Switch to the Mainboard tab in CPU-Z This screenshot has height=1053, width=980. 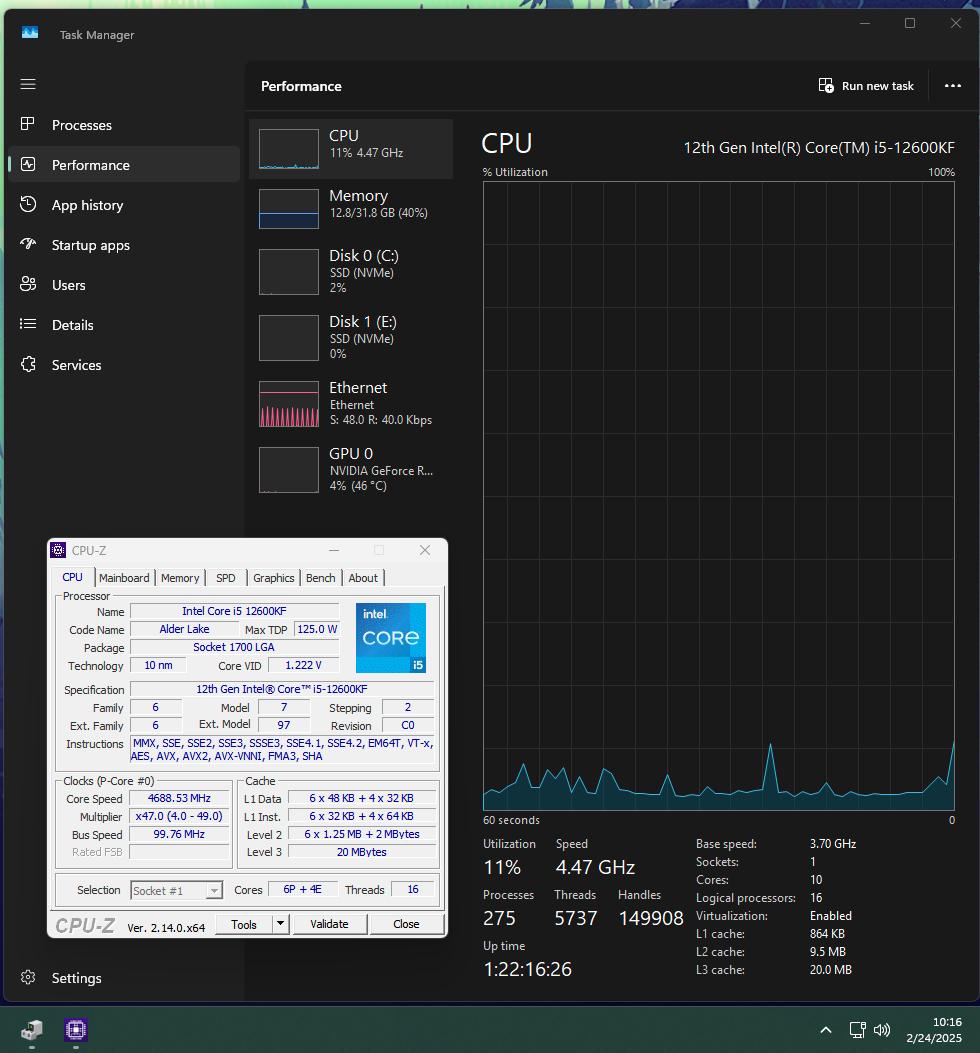124,578
